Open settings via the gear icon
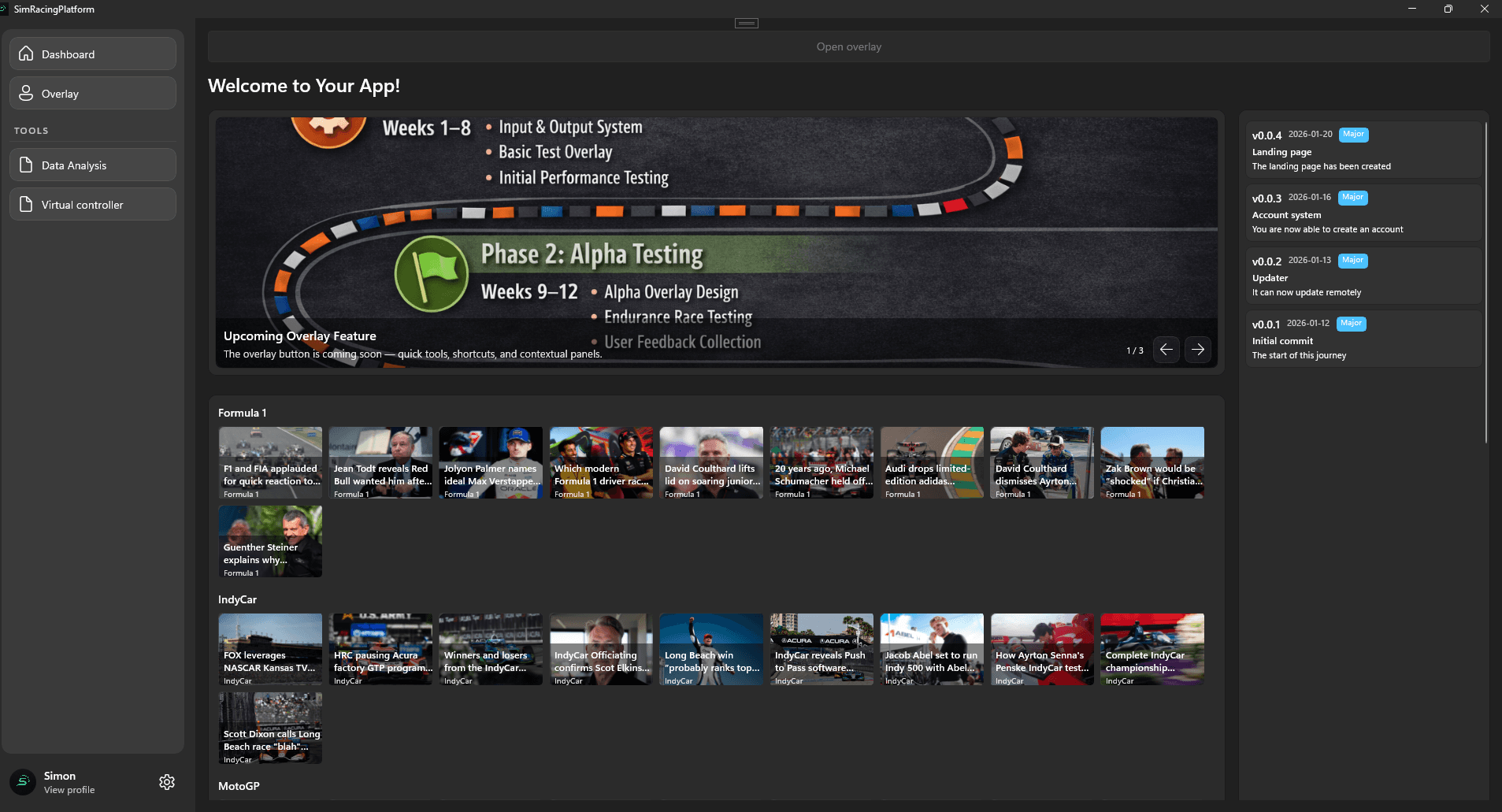1502x812 pixels. coord(167,782)
